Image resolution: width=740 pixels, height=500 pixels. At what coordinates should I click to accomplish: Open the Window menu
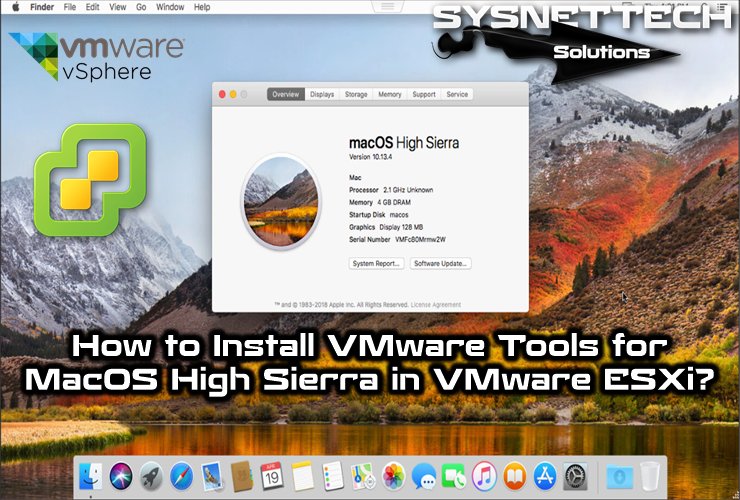point(170,7)
